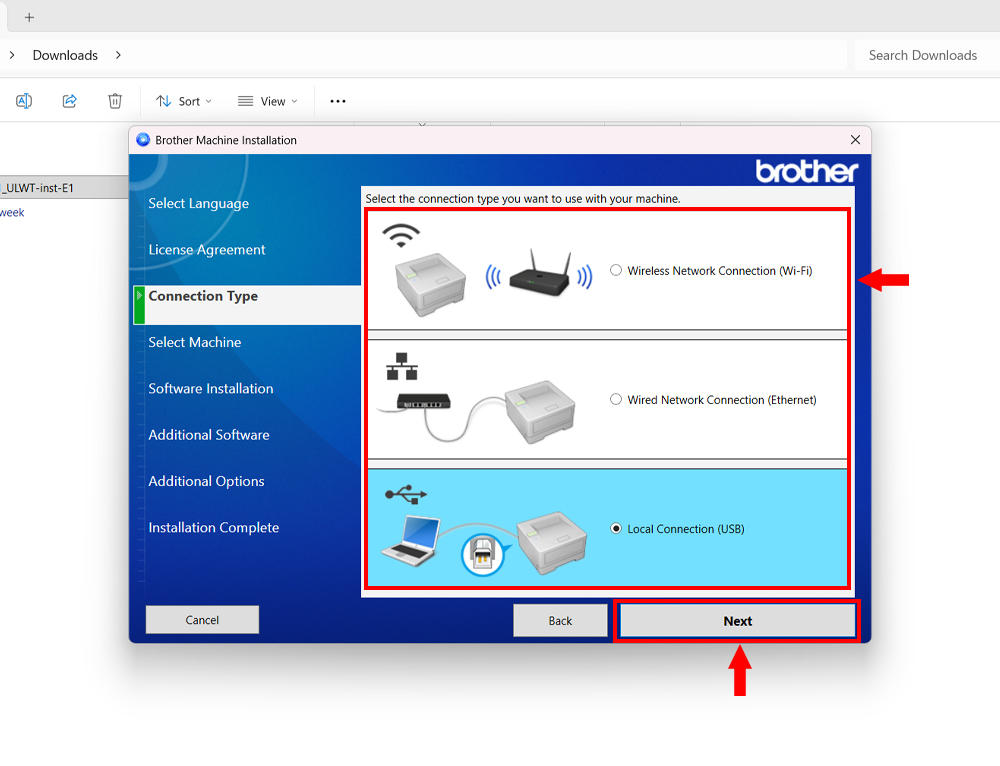
Task: Click the USB symbol icon
Action: 406,494
